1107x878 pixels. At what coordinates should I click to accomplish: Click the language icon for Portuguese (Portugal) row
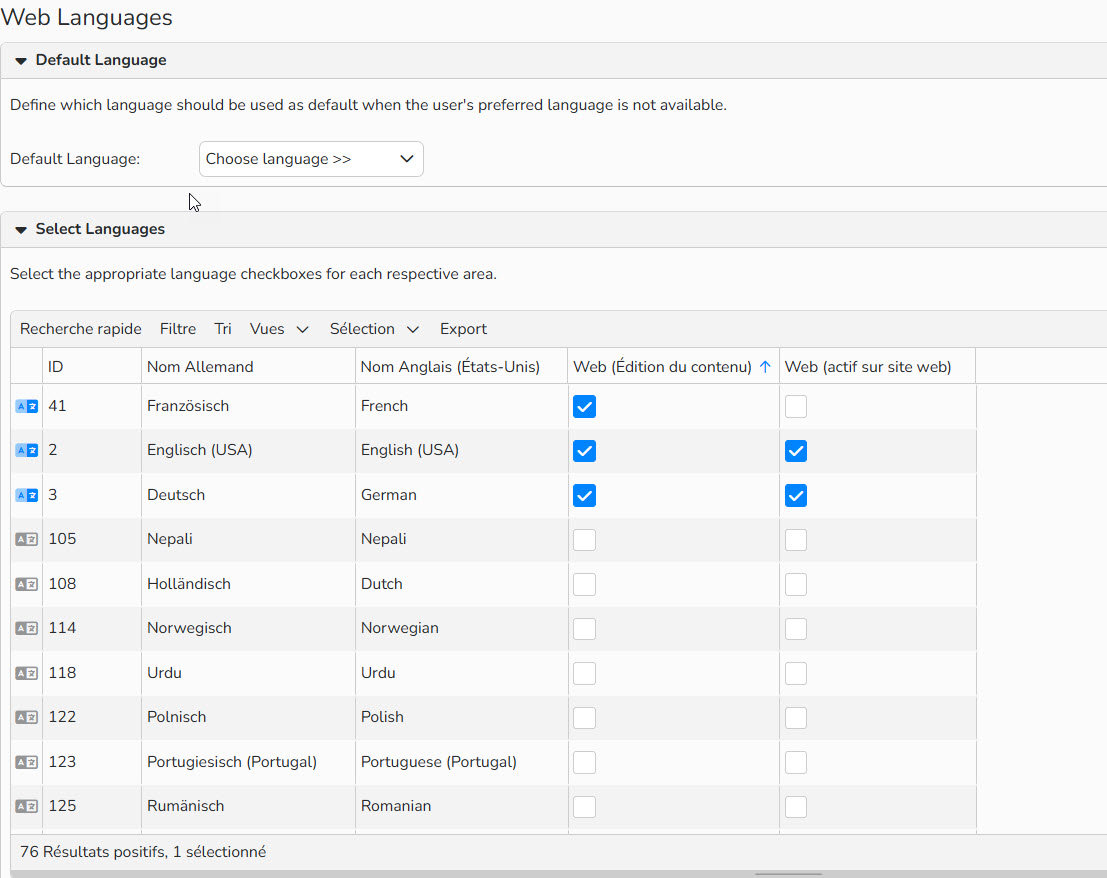(27, 762)
